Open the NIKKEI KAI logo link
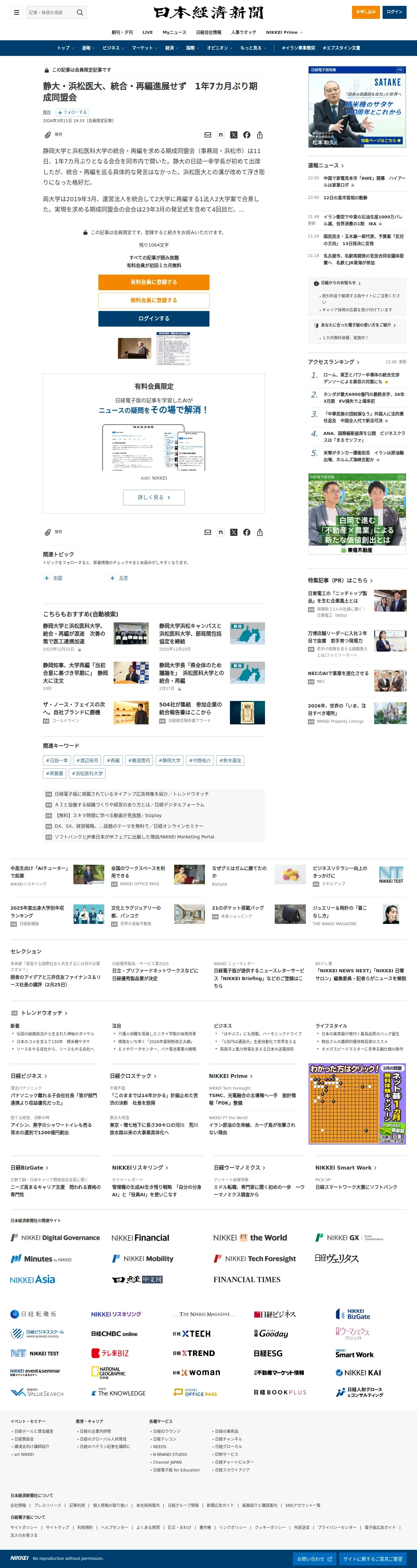This screenshot has height=1568, width=417. pos(359,1373)
